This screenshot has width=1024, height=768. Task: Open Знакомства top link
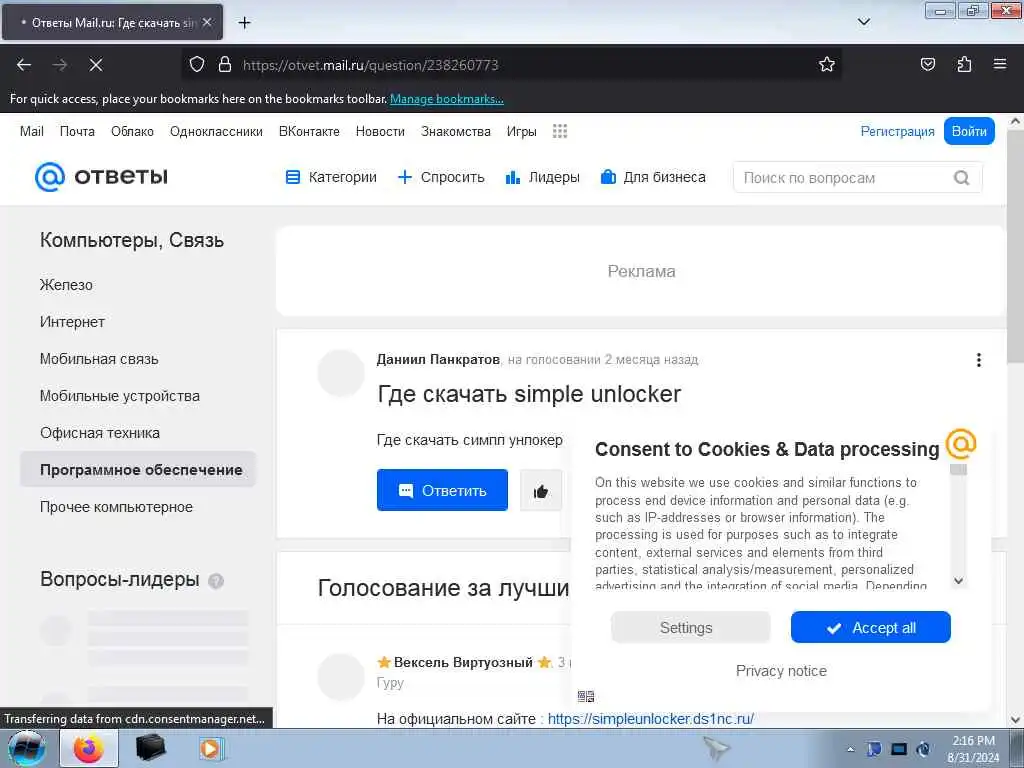(456, 131)
